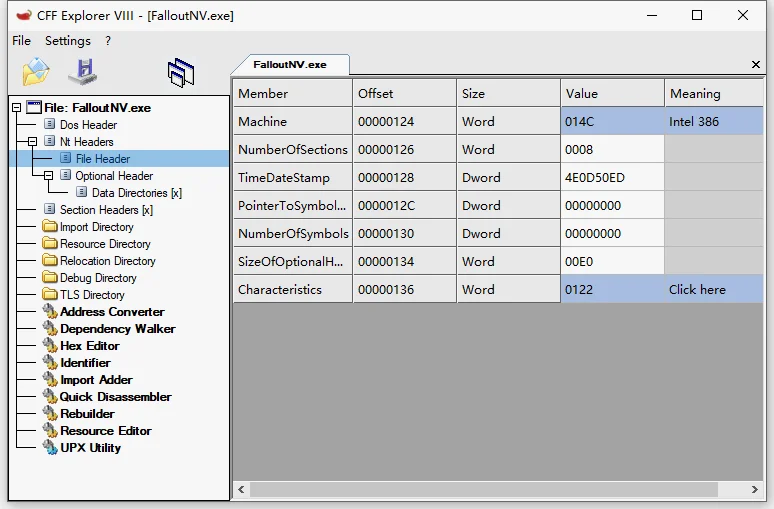Edit the PointerToSymbolTable value cell
774x509 pixels.
[612, 205]
